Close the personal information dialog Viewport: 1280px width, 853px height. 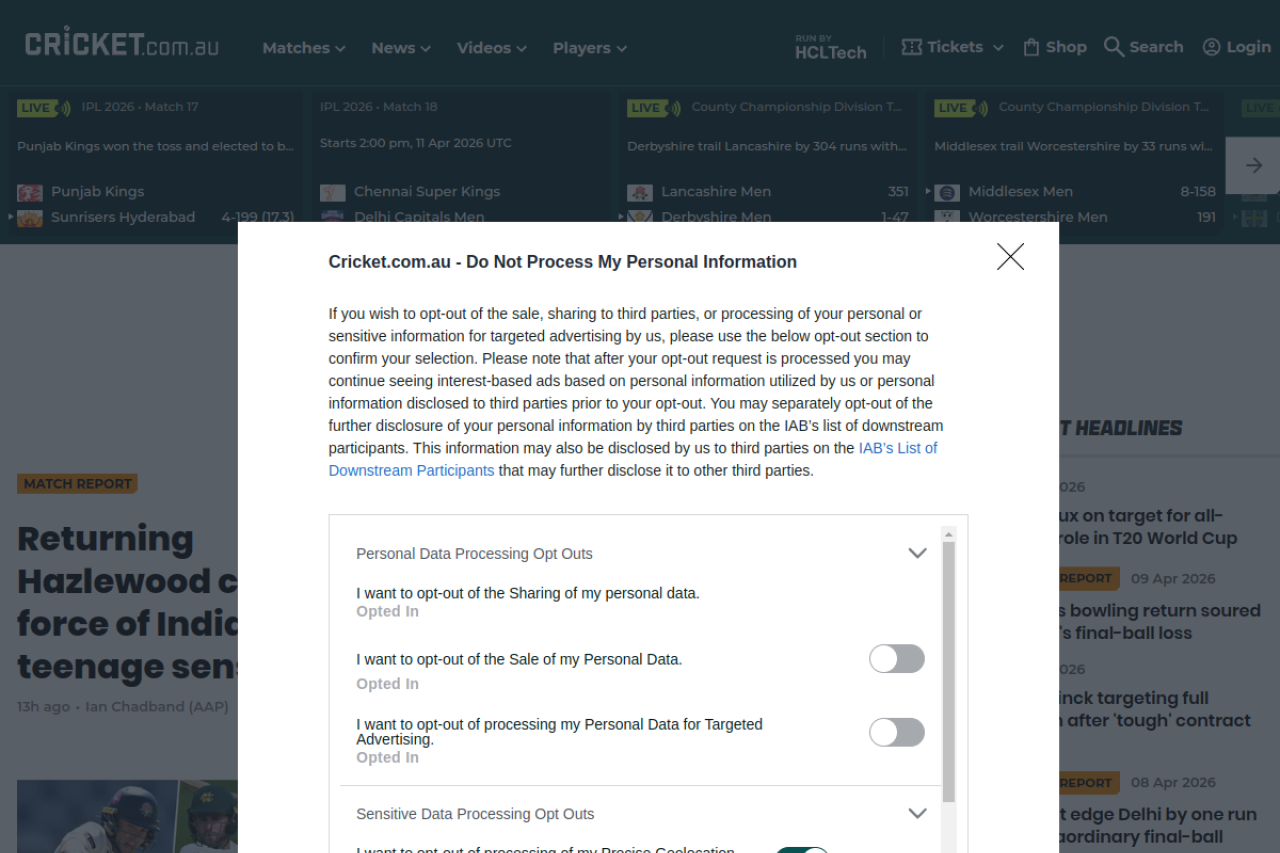[x=1010, y=257]
